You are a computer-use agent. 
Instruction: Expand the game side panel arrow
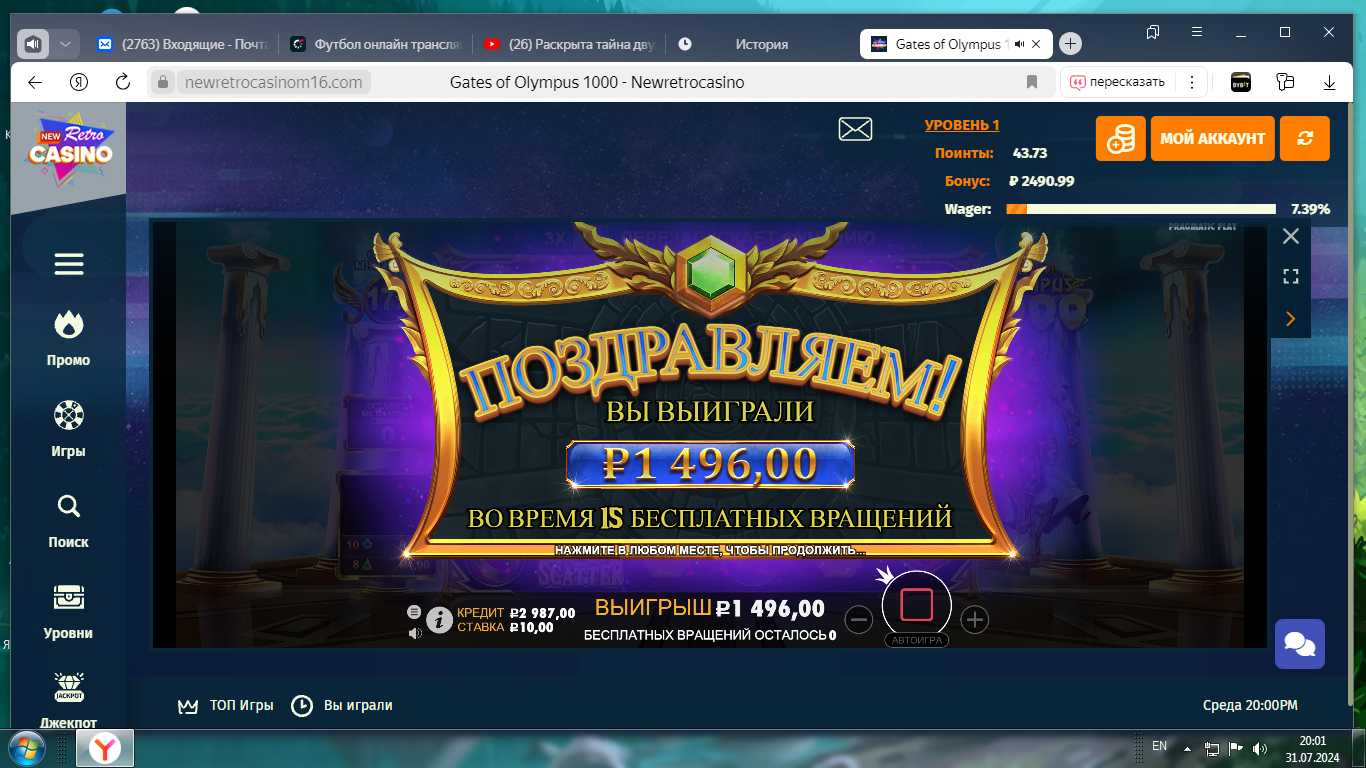(1291, 319)
